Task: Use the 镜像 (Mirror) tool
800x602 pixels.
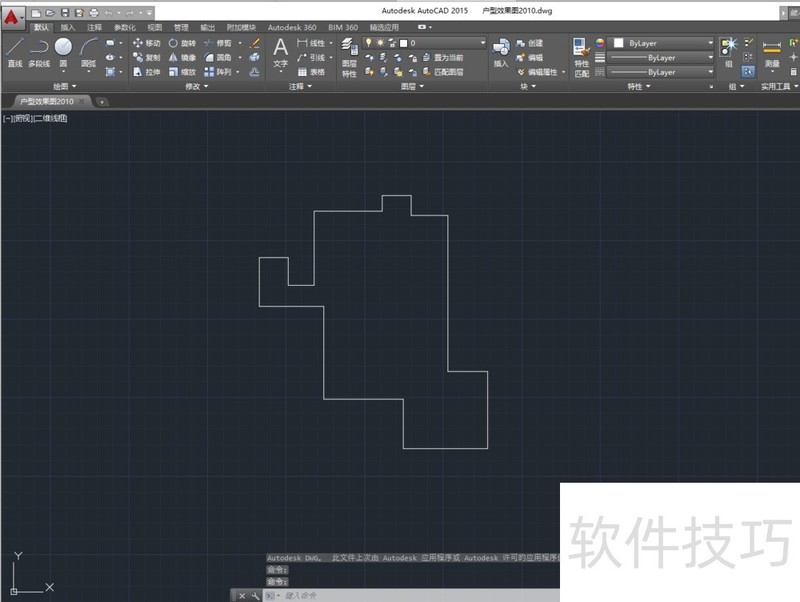Action: pos(182,58)
